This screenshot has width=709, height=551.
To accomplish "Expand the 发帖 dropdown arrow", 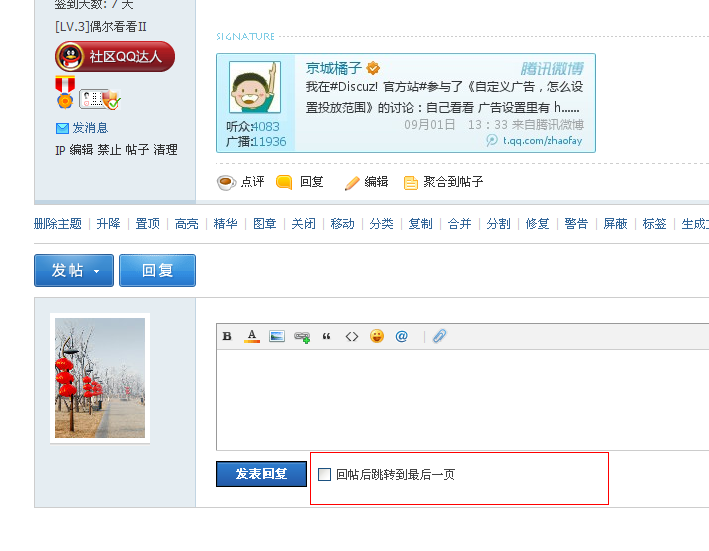I will click(96, 272).
